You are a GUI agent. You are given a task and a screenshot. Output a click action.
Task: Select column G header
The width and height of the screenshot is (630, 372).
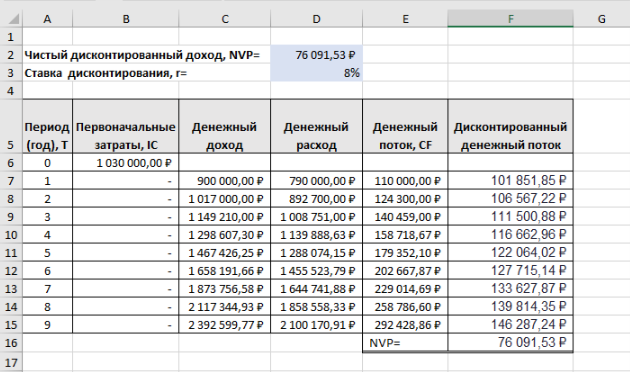(x=601, y=19)
